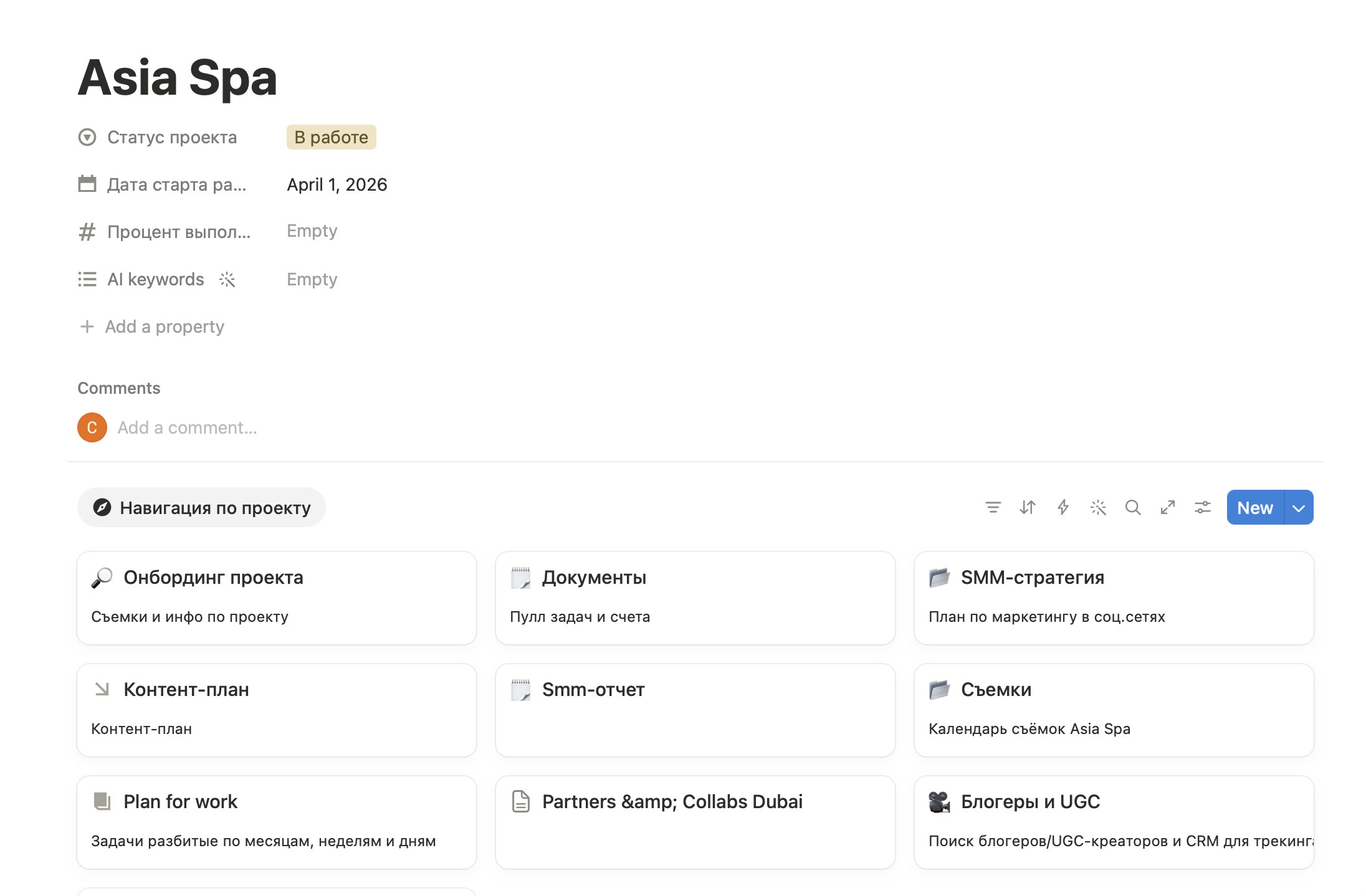Click the calendar icon for Дата старта
The width and height of the screenshot is (1366, 896).
pyautogui.click(x=87, y=184)
